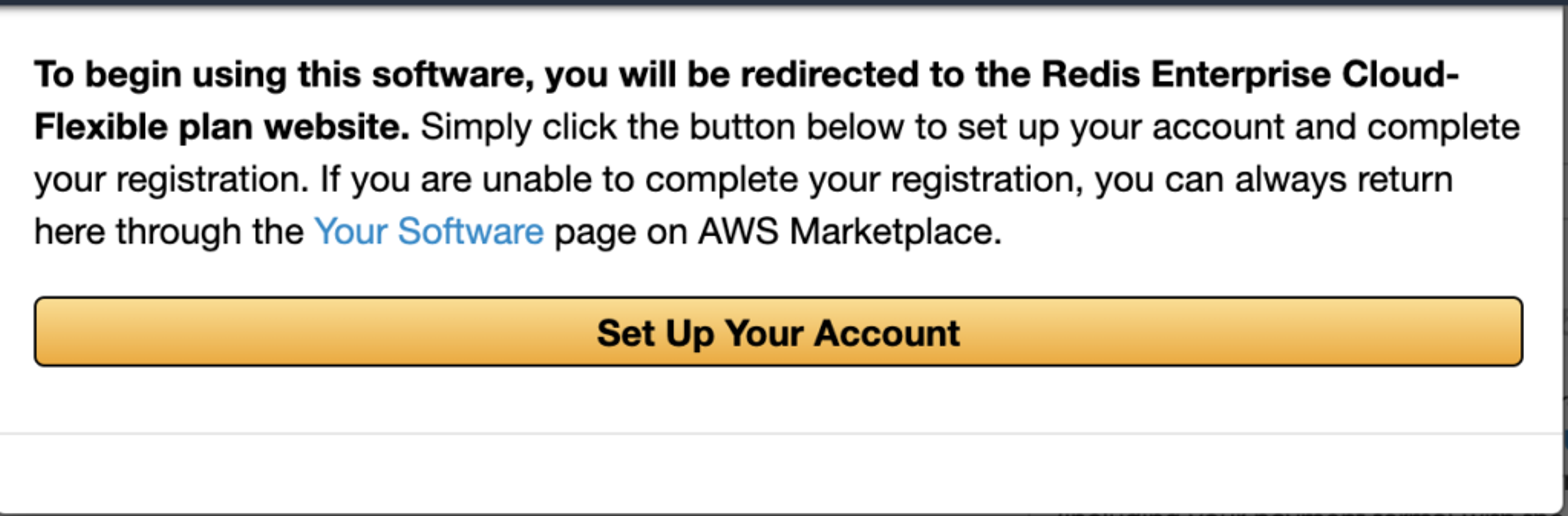This screenshot has width=1568, height=516.
Task: Click the 'AWS Marketplace.' text
Action: (849, 232)
